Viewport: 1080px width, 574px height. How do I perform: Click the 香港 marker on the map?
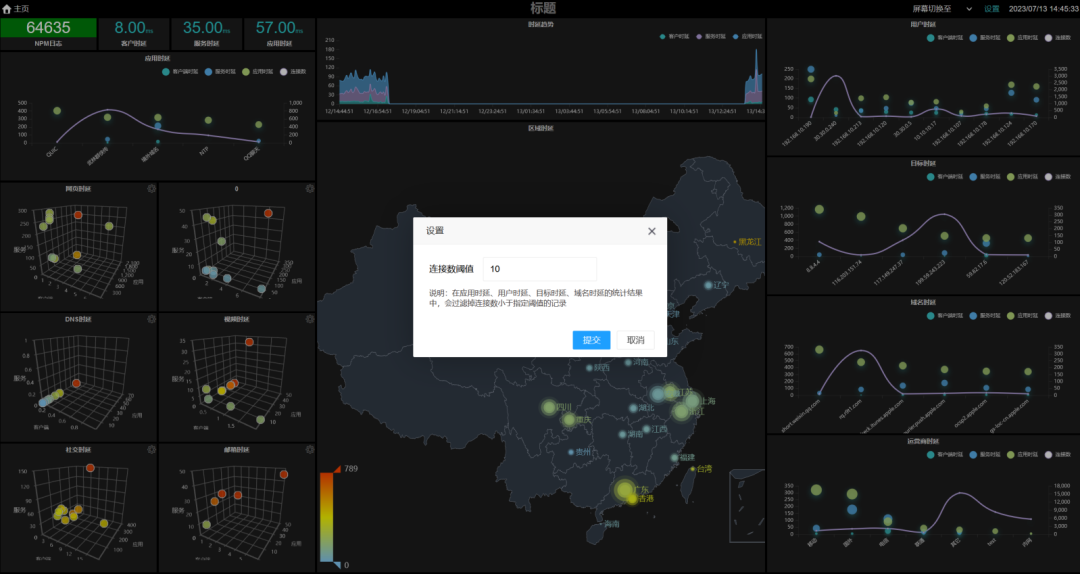tap(632, 499)
